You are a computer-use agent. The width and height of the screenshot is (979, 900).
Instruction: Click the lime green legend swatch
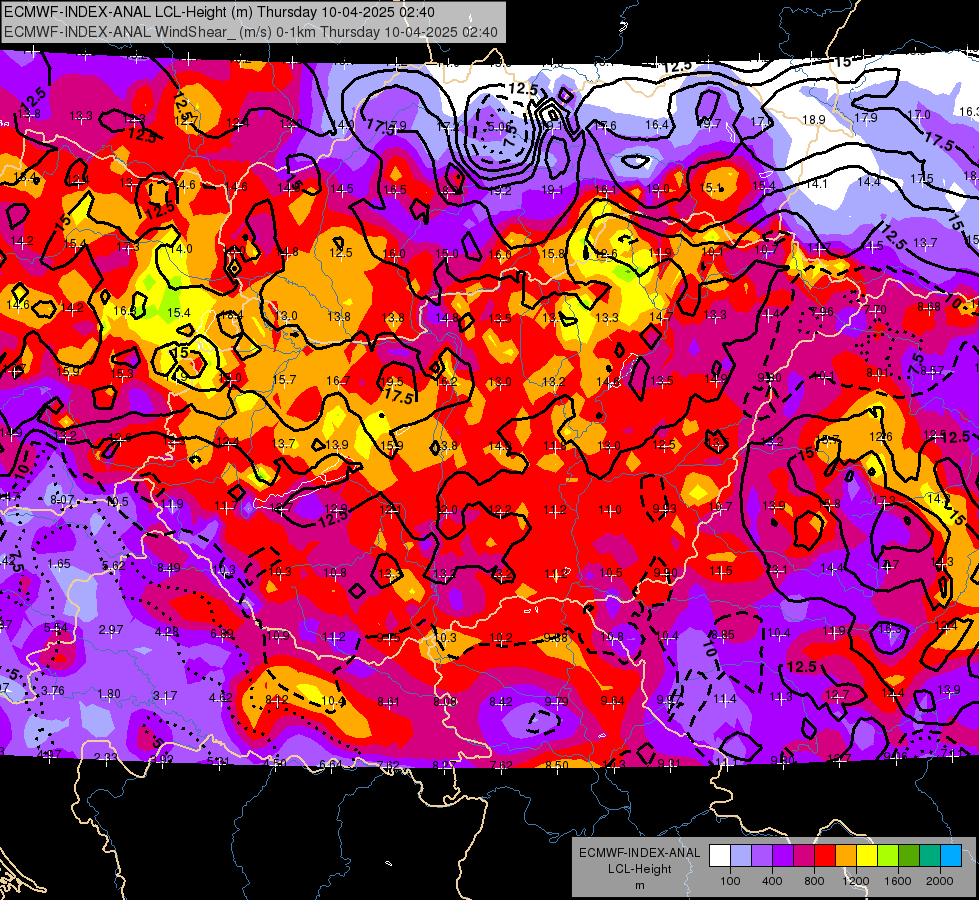pos(888,855)
